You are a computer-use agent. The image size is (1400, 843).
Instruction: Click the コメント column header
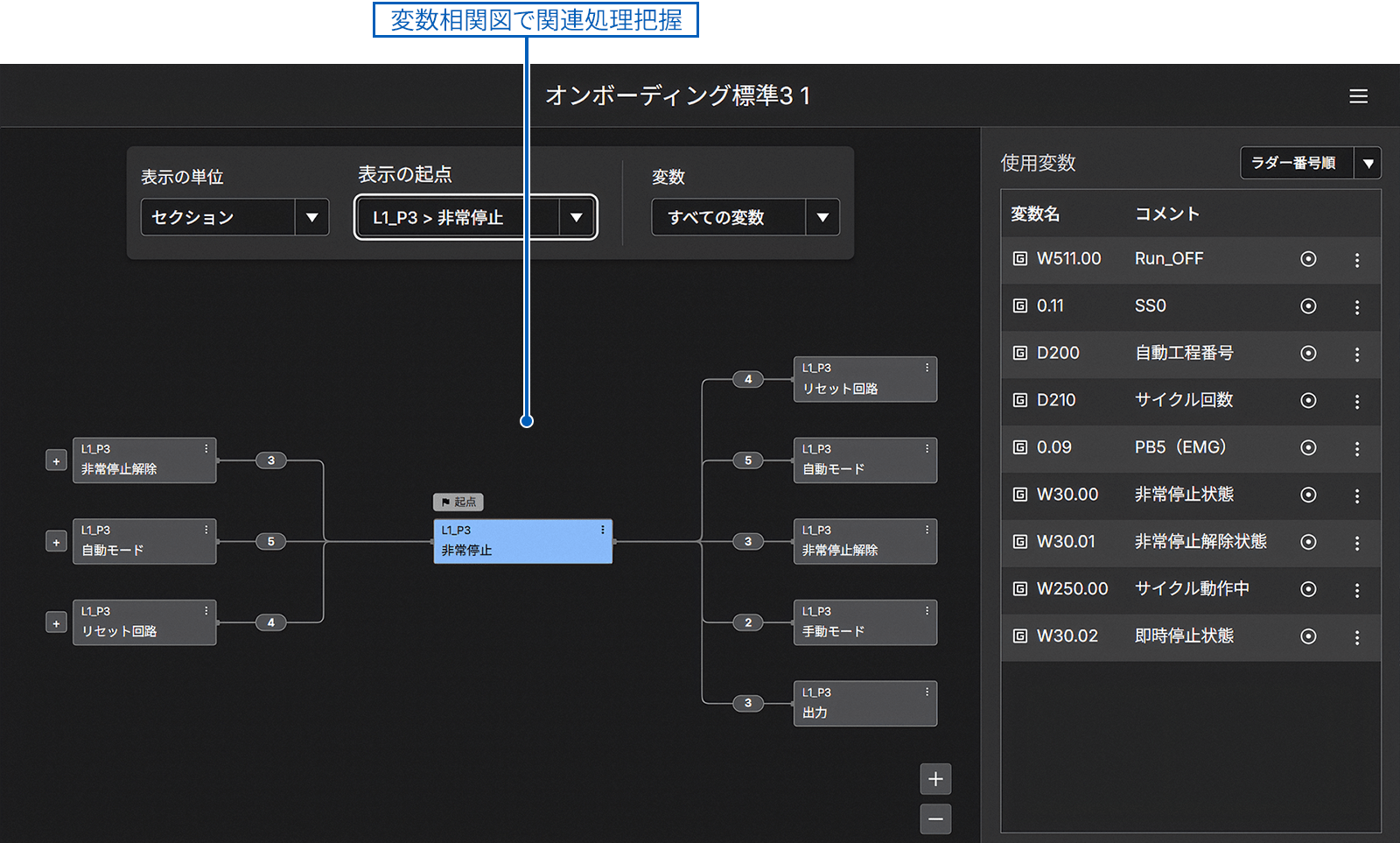pyautogui.click(x=1167, y=214)
